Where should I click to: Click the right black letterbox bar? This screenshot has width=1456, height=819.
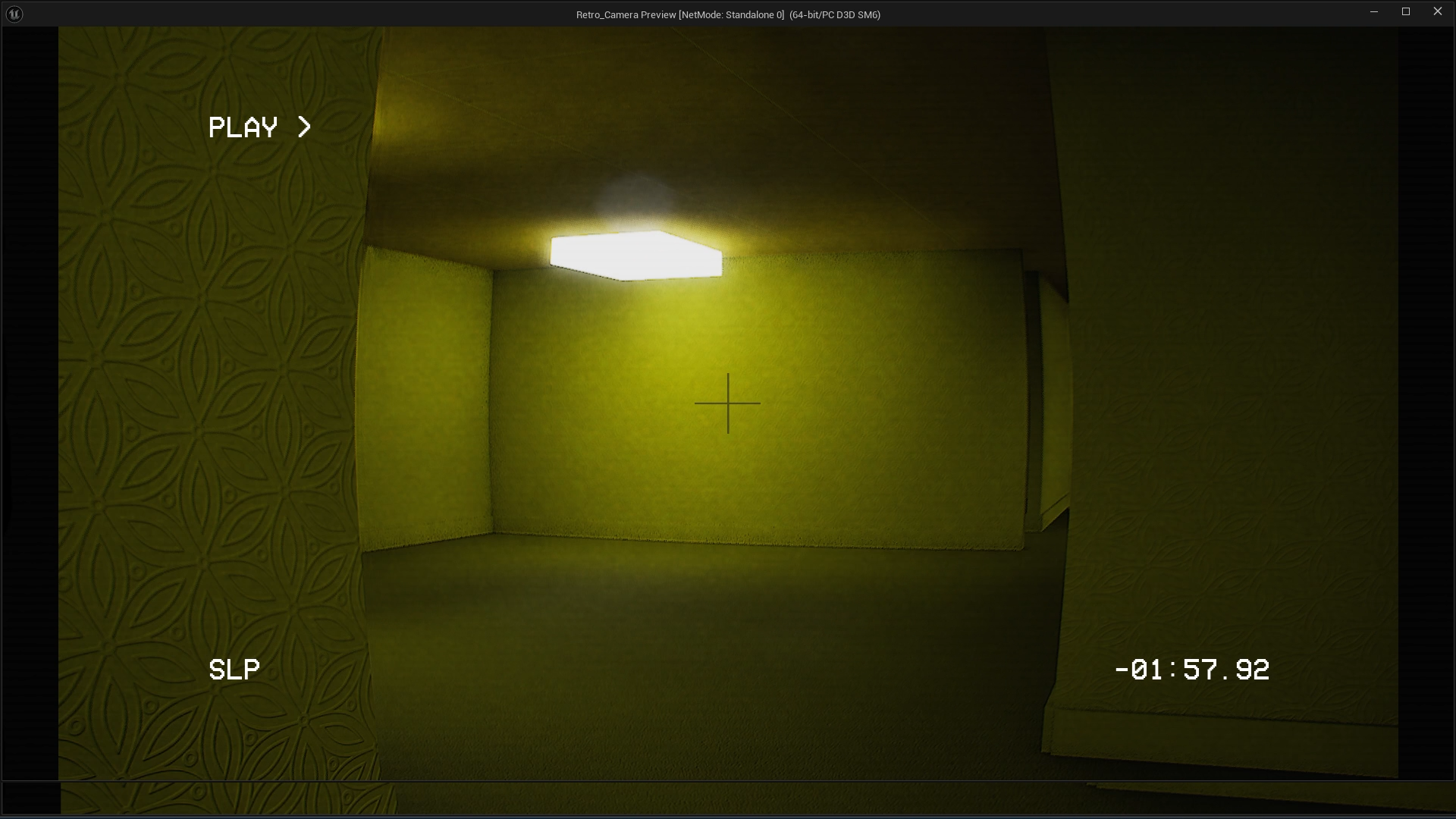1426,402
